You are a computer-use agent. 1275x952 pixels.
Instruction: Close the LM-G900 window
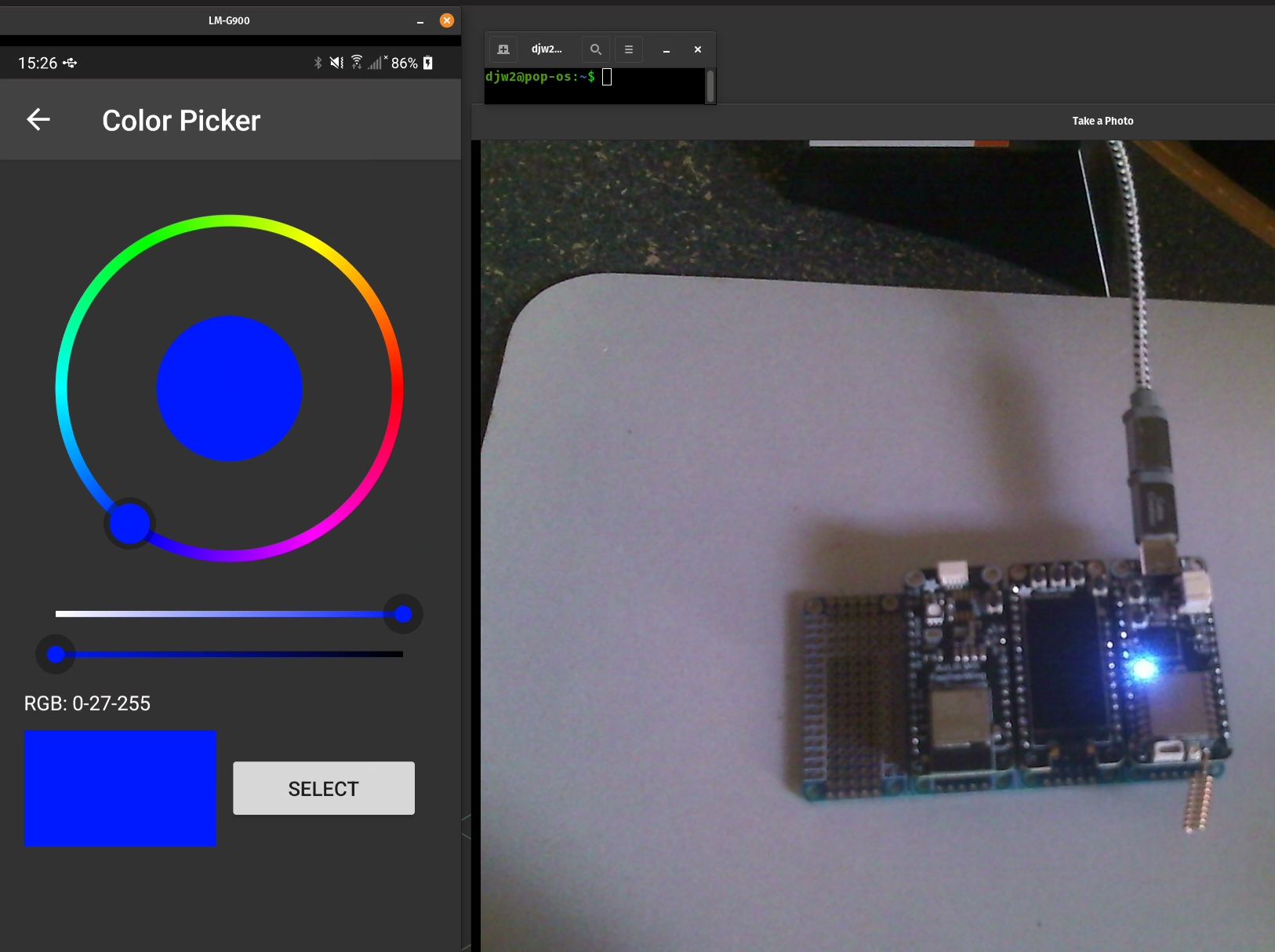pos(447,20)
